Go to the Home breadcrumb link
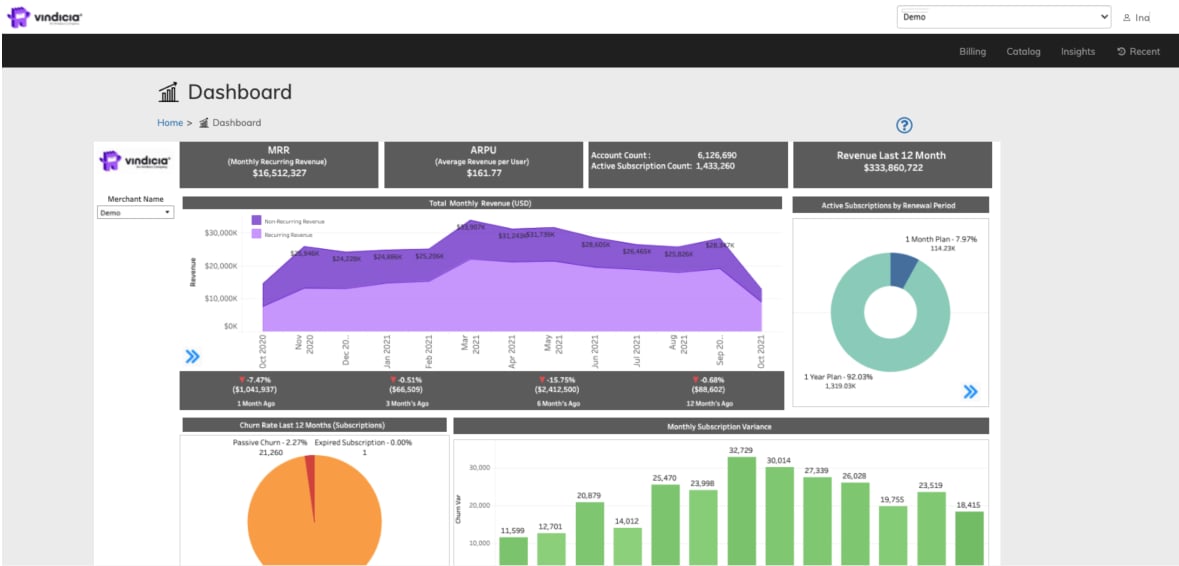 [x=170, y=123]
